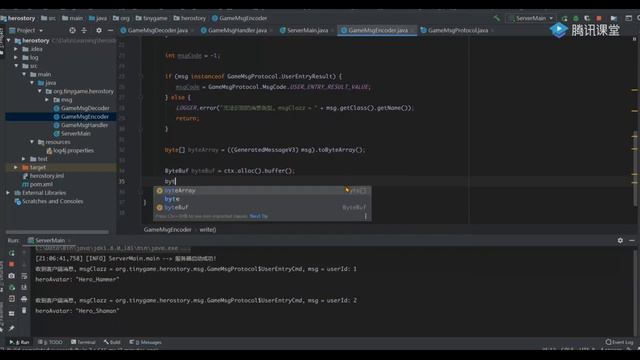Click the Build project hammer icon

coord(496,18)
